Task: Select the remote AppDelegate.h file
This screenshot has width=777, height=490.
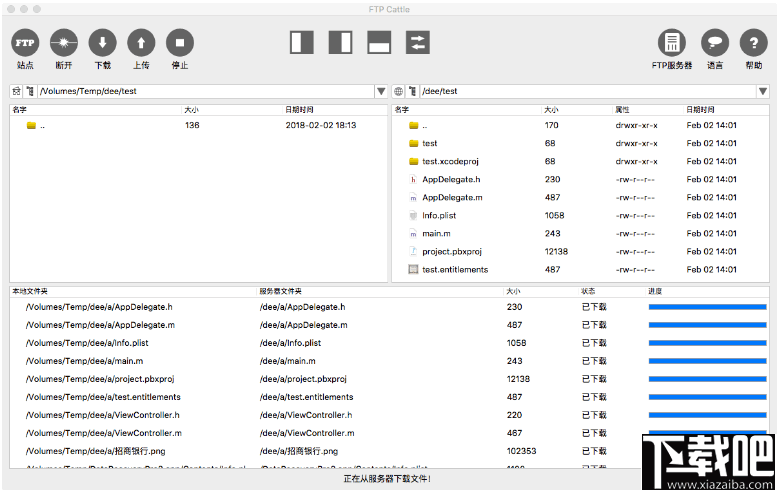Action: [580, 179]
